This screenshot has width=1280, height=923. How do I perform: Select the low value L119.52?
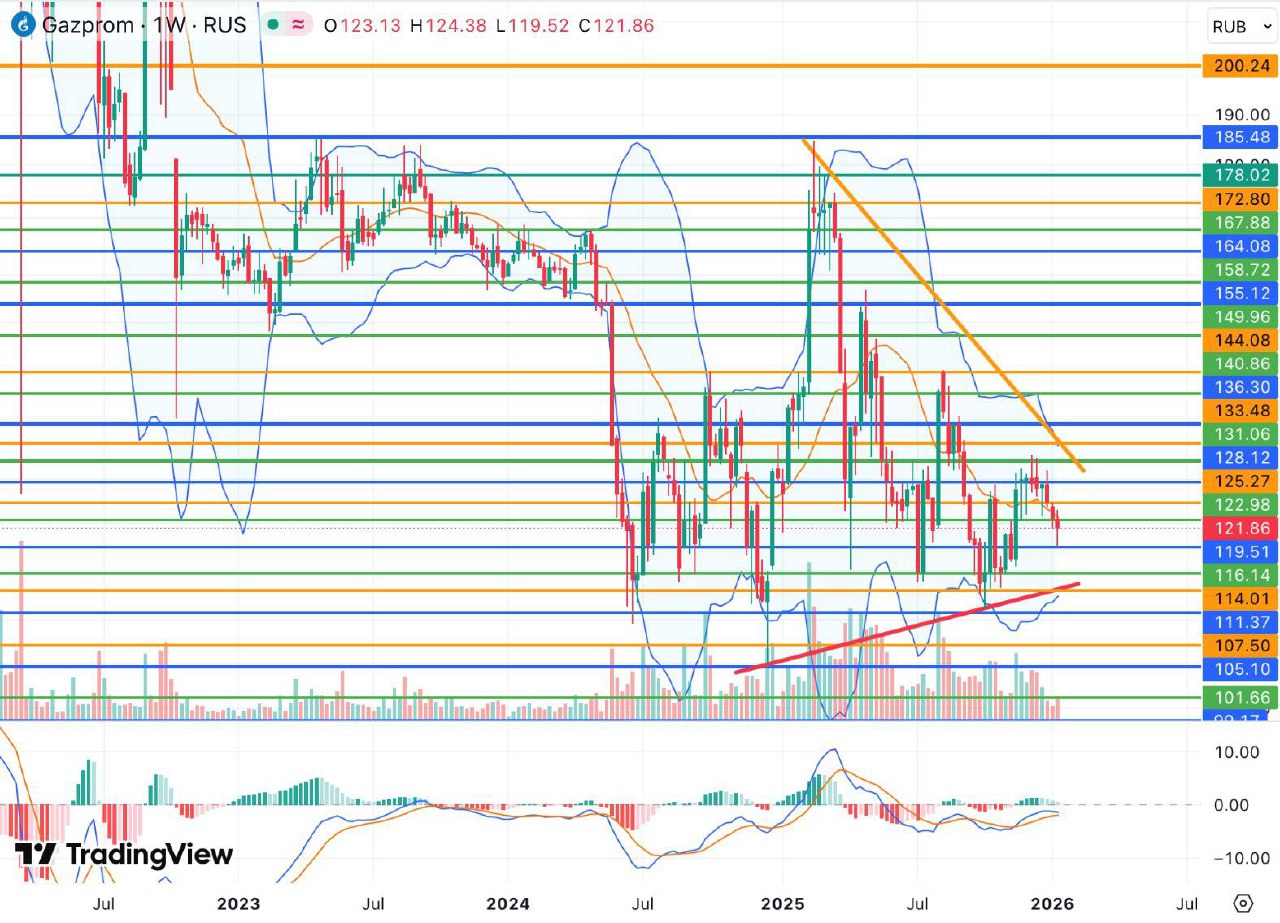tap(531, 26)
